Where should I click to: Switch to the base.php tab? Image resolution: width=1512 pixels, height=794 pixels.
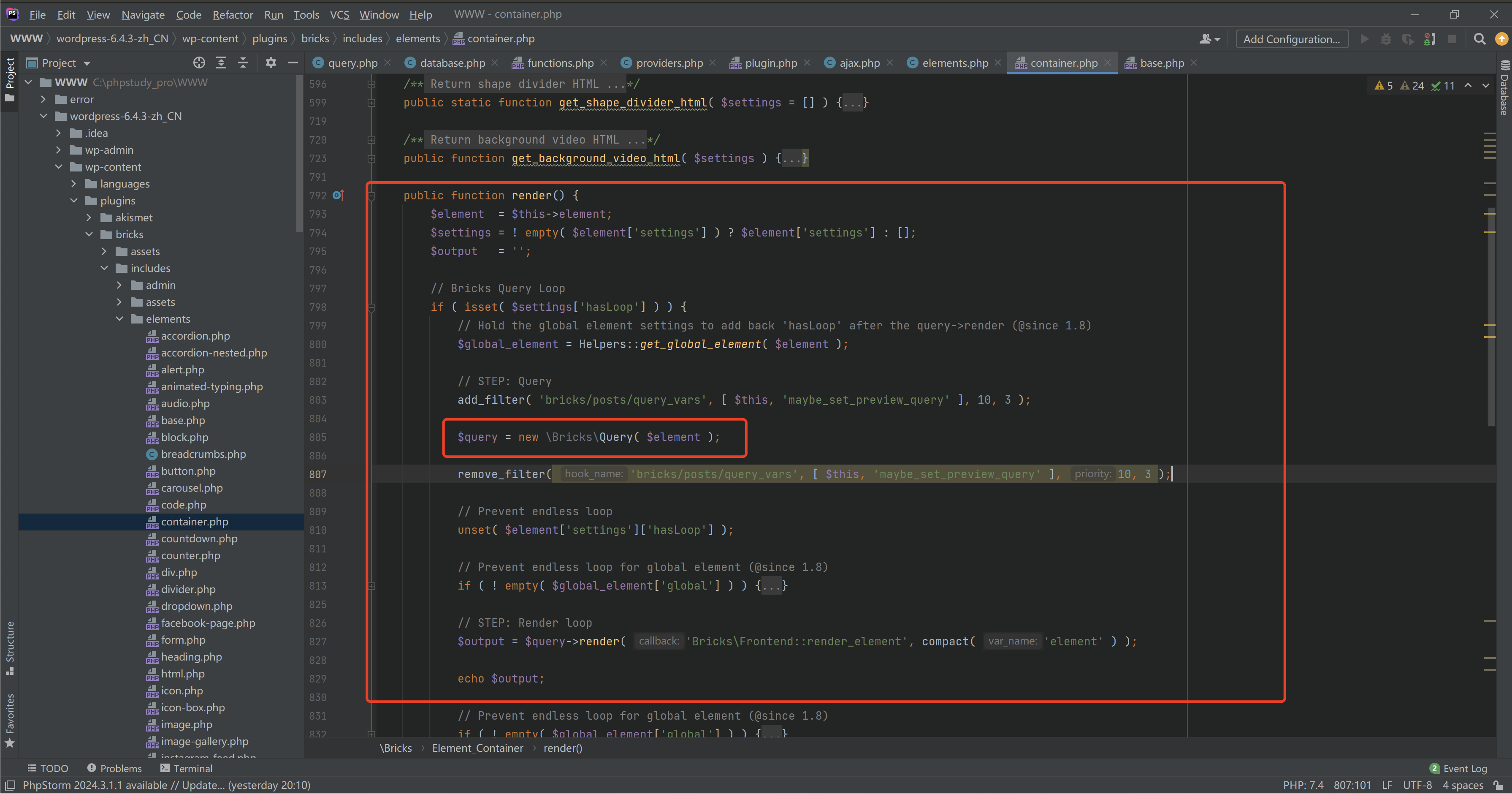point(1162,63)
